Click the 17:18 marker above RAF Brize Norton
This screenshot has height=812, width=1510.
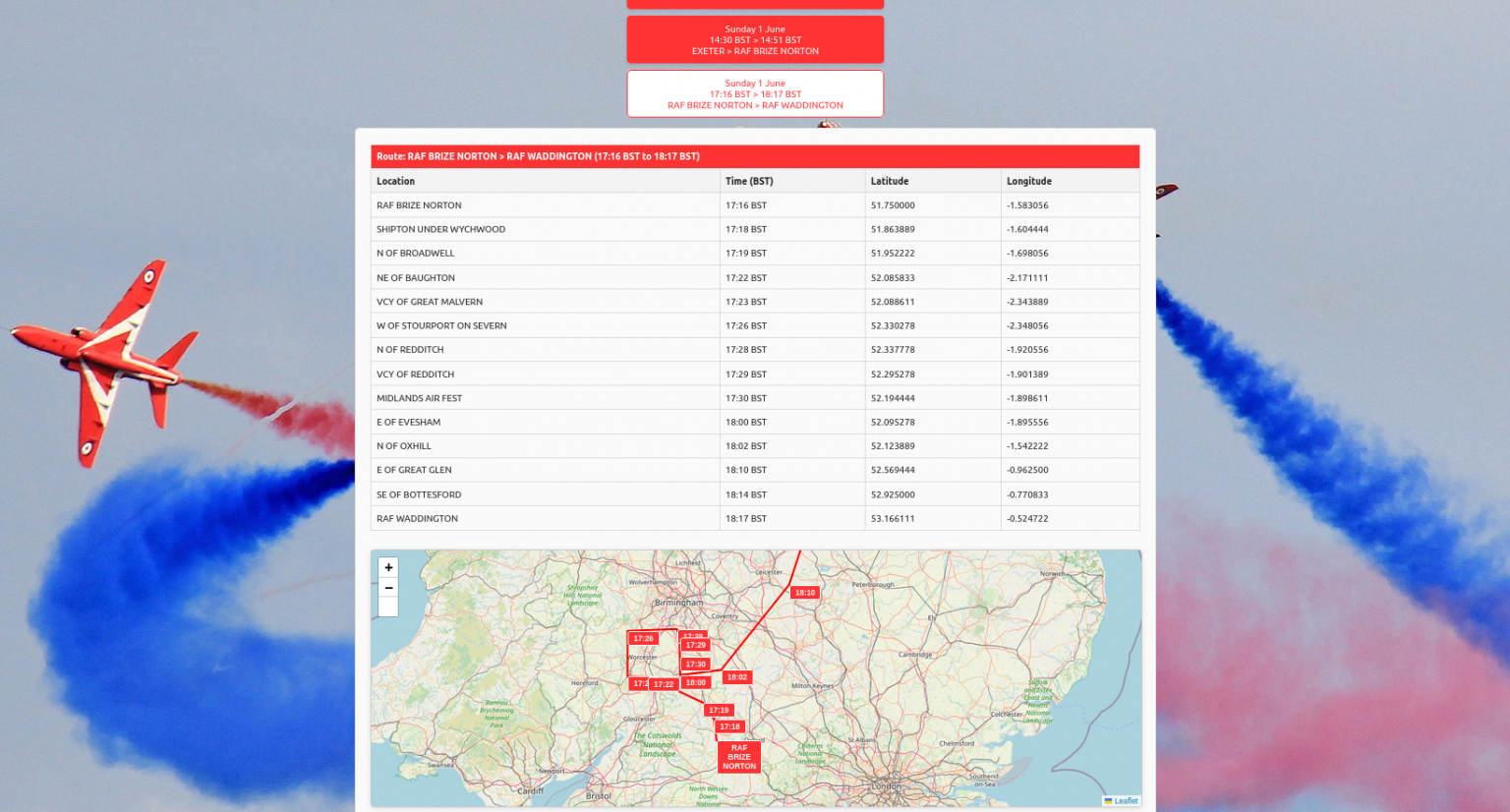pyautogui.click(x=729, y=725)
